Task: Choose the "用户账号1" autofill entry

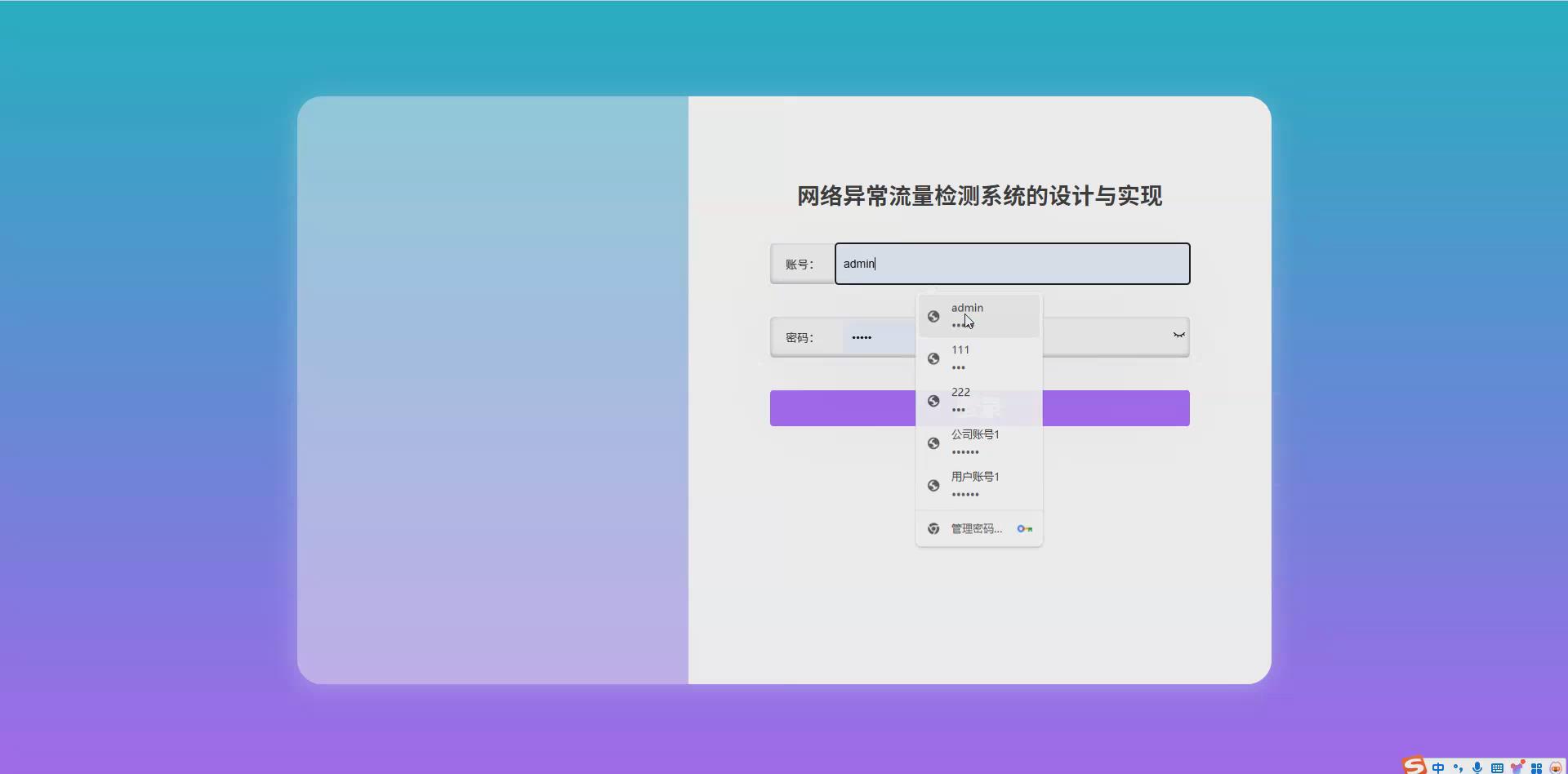Action: pos(979,485)
